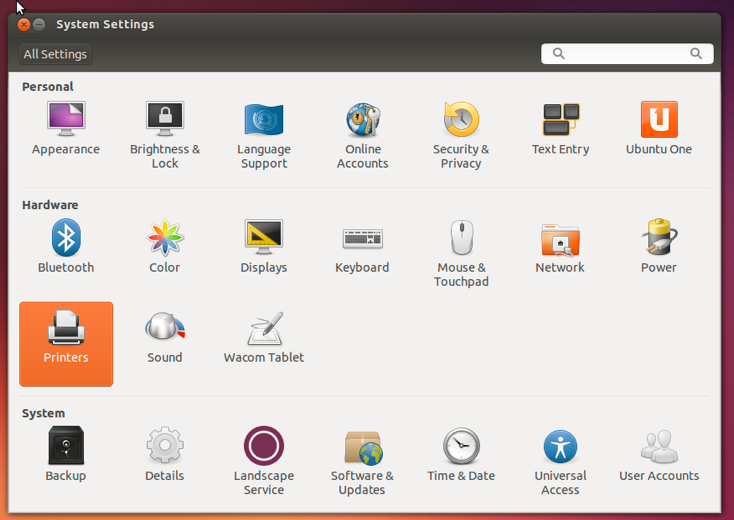
Task: Open the Backup settings
Action: click(66, 454)
